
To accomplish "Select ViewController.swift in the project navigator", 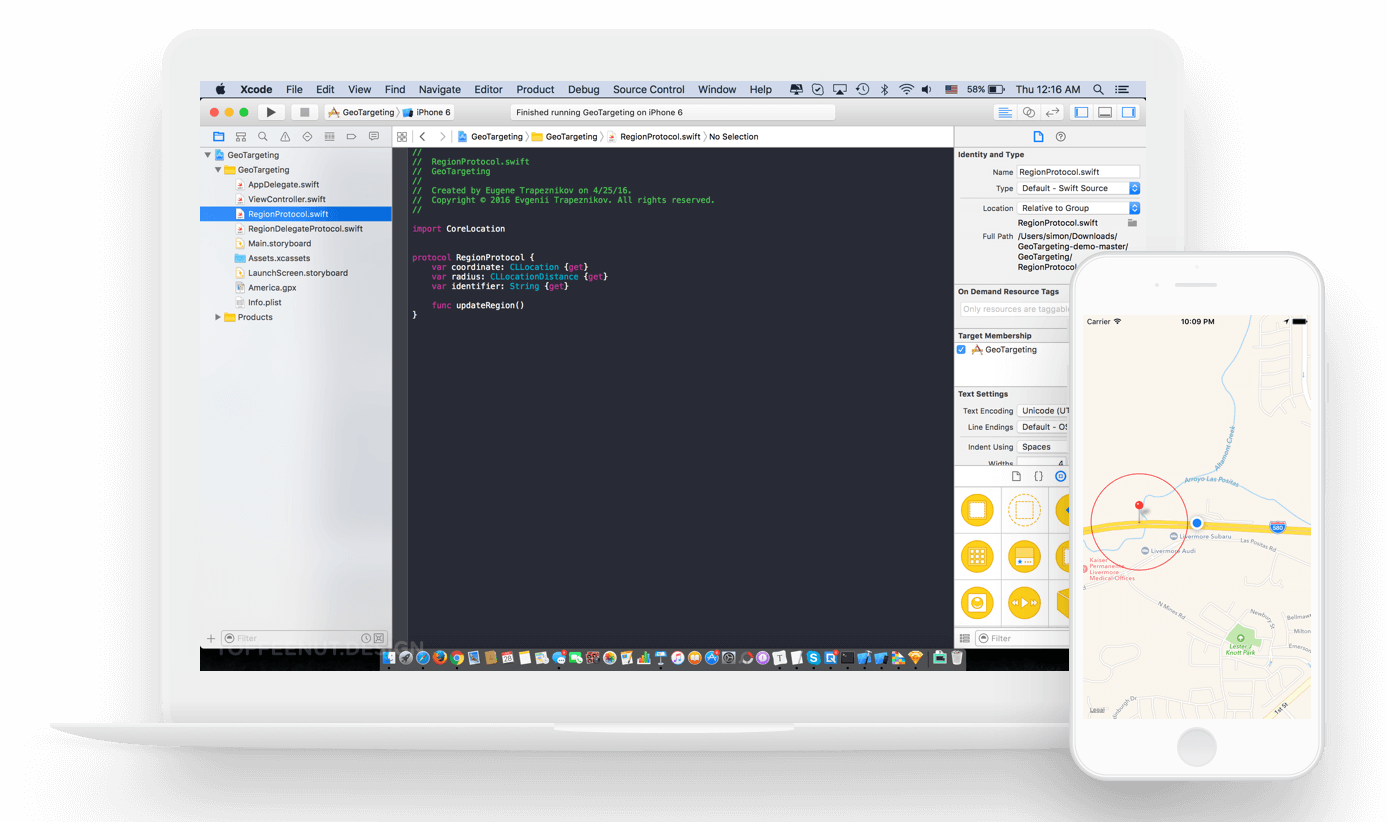I will 286,199.
